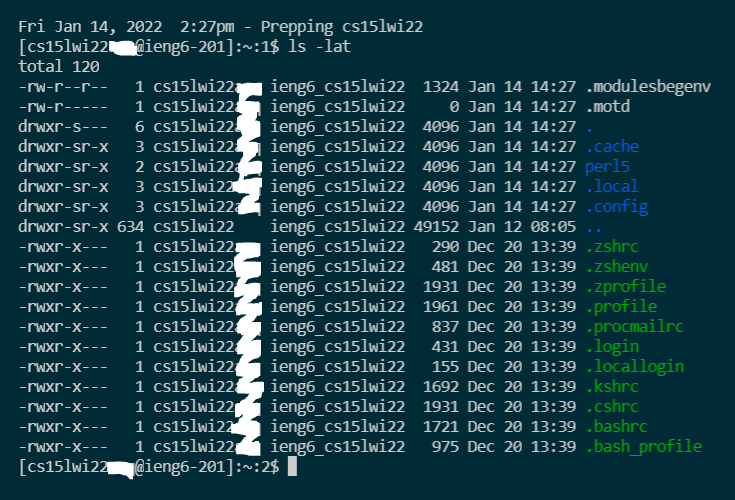The width and height of the screenshot is (735, 500).
Task: Click the terminal cursor at the bottom prompt
Action: pyautogui.click(x=292, y=467)
